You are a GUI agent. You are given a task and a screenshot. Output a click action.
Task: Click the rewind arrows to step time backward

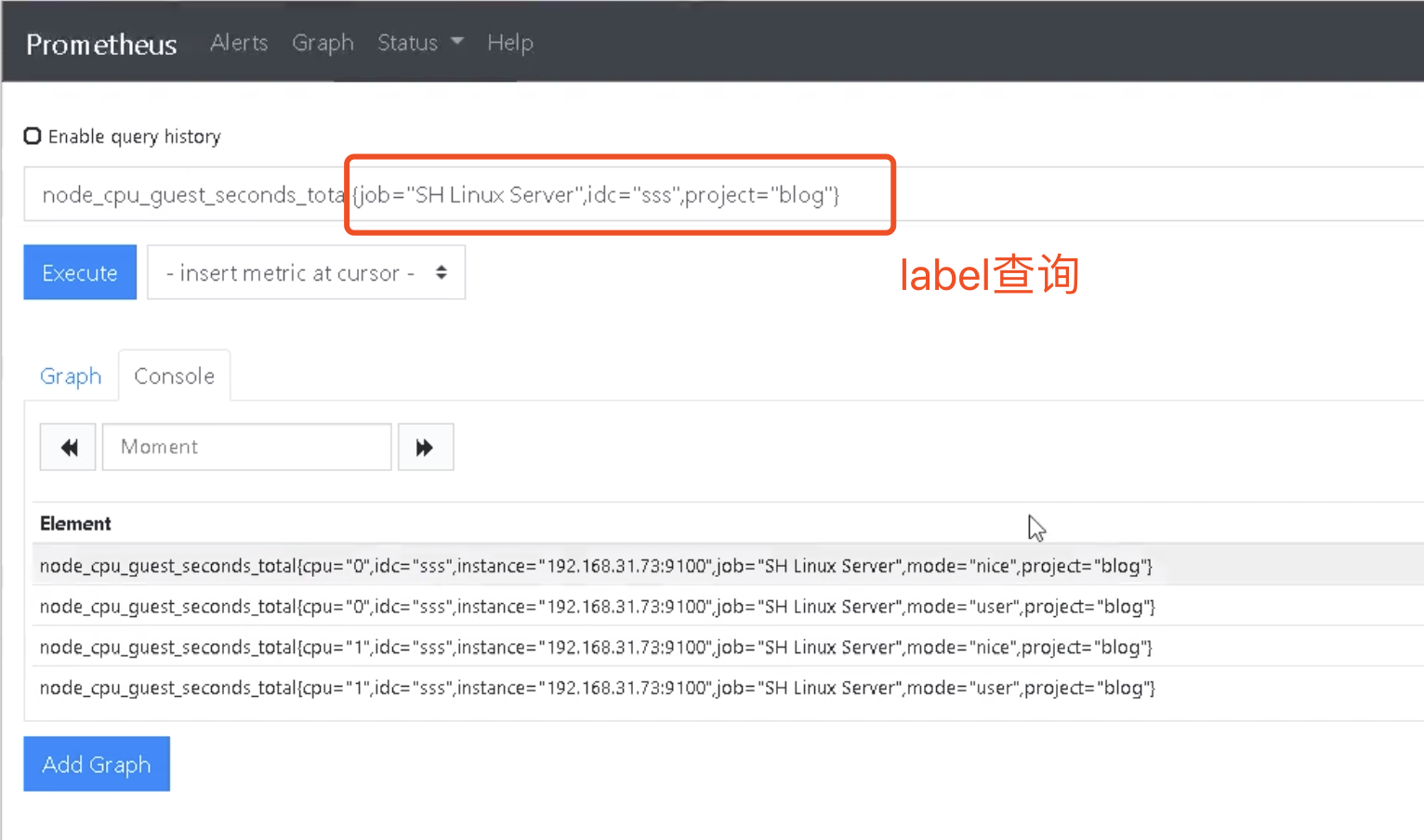67,447
